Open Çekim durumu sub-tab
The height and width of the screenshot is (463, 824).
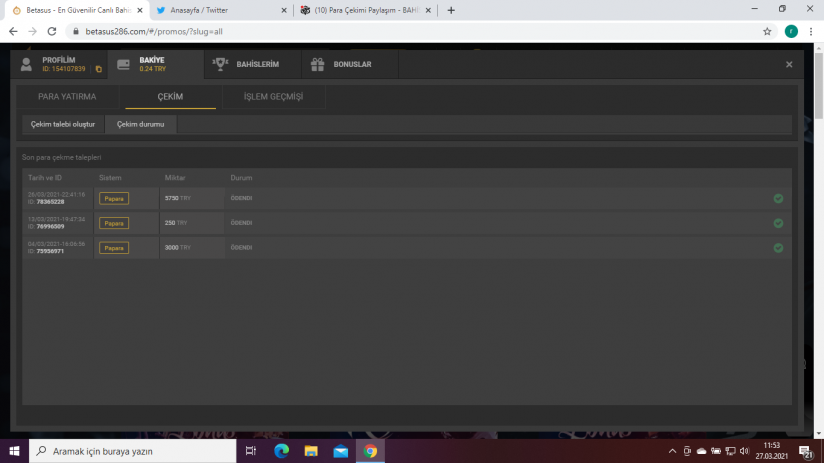[x=140, y=125]
